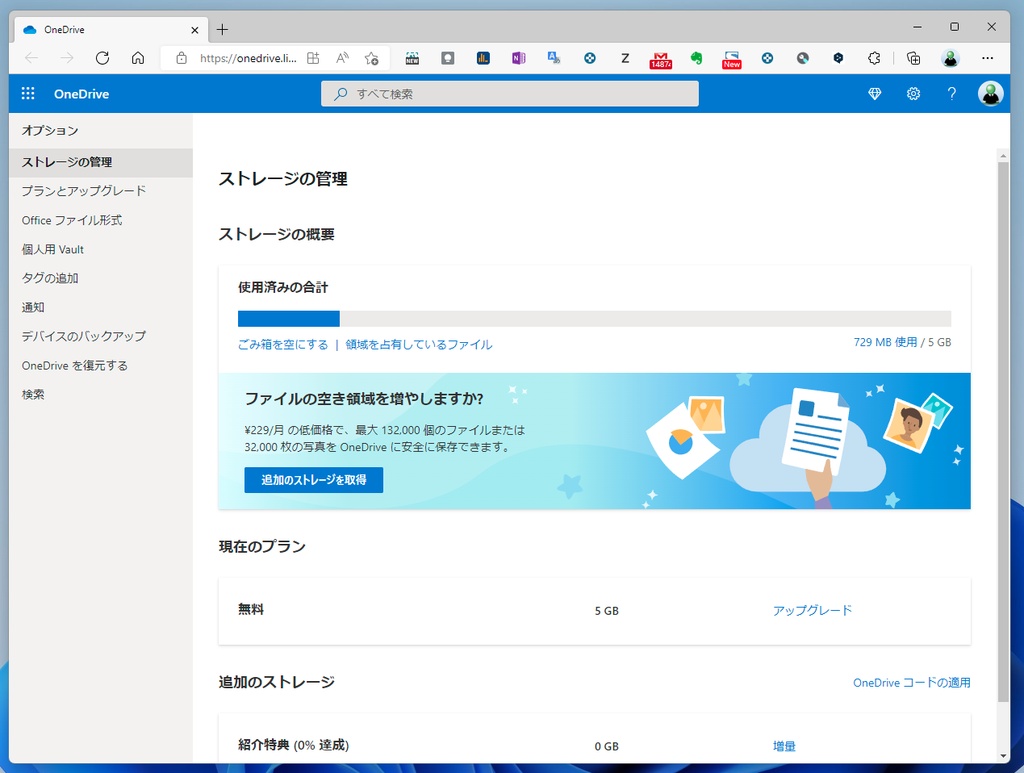Click アップグレード link for the free plan
The height and width of the screenshot is (773, 1024).
click(812, 610)
